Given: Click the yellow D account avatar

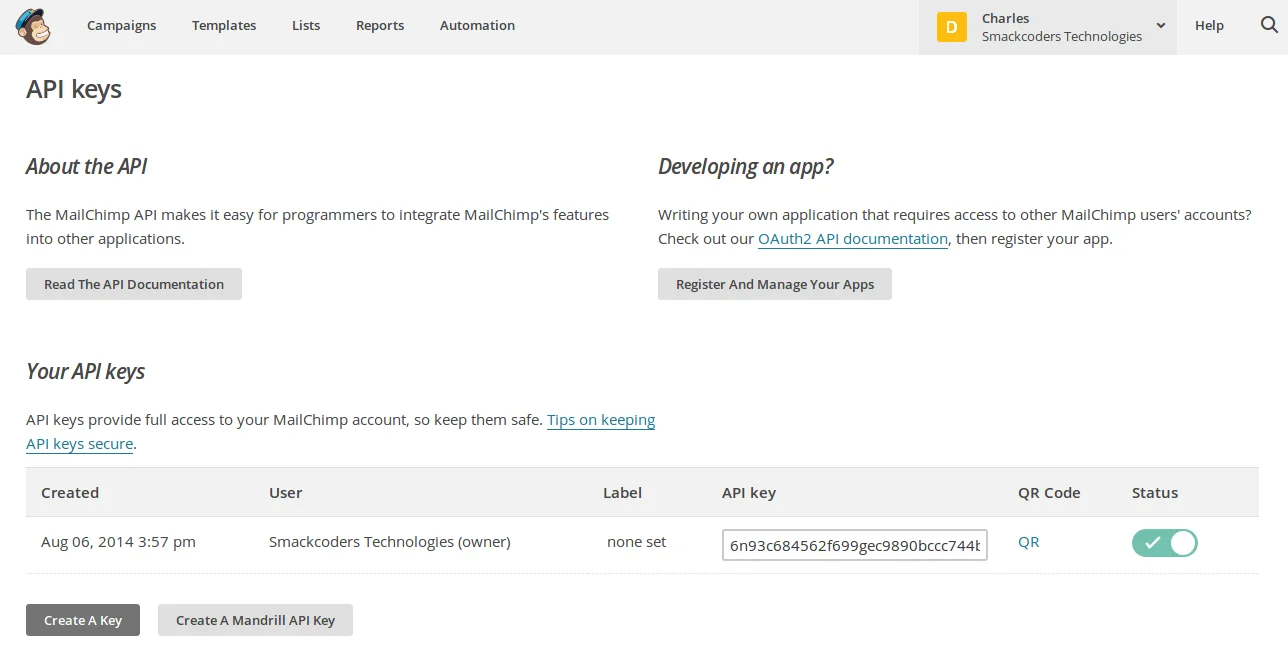Looking at the screenshot, I should 952,27.
